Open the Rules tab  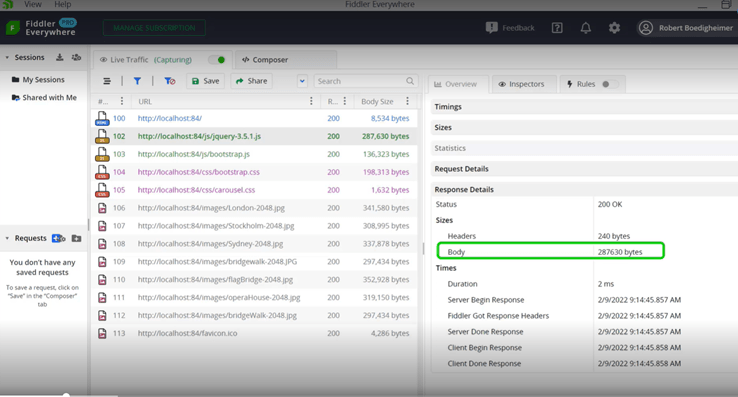click(593, 84)
